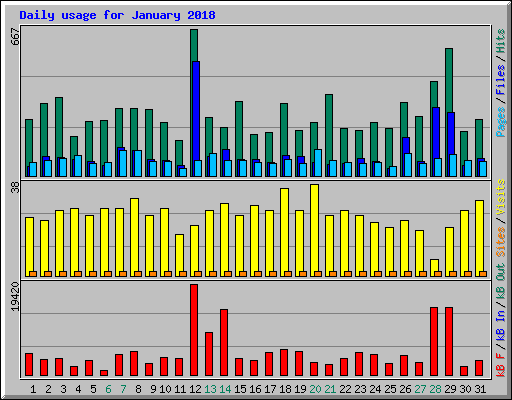Click the day 12 x-axis label
The width and height of the screenshot is (512, 400).
click(195, 389)
